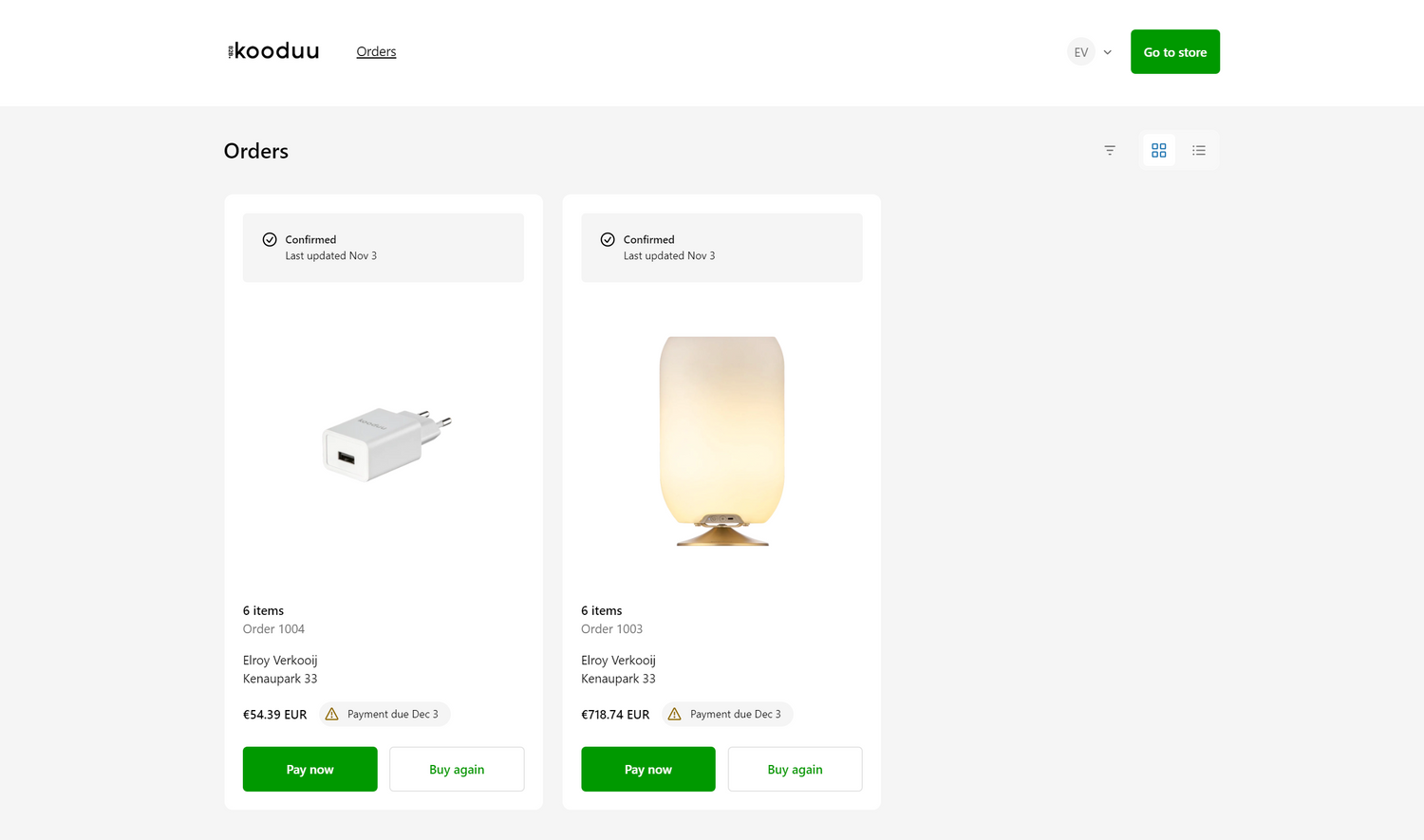Click Confirmed checkmark icon on order 1004
The width and height of the screenshot is (1424, 840).
point(270,239)
